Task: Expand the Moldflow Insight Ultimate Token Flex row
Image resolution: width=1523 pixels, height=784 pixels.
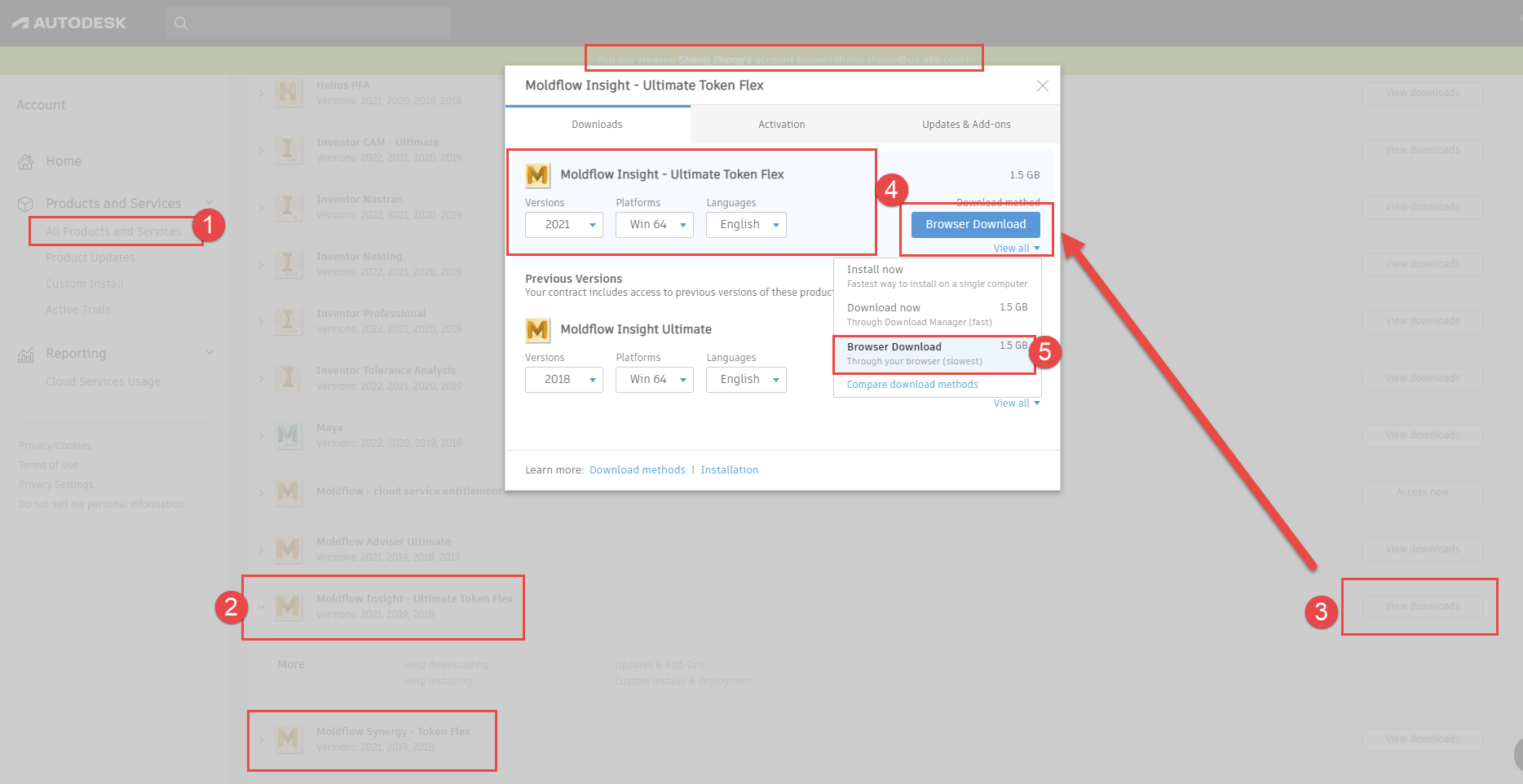Action: [x=261, y=606]
